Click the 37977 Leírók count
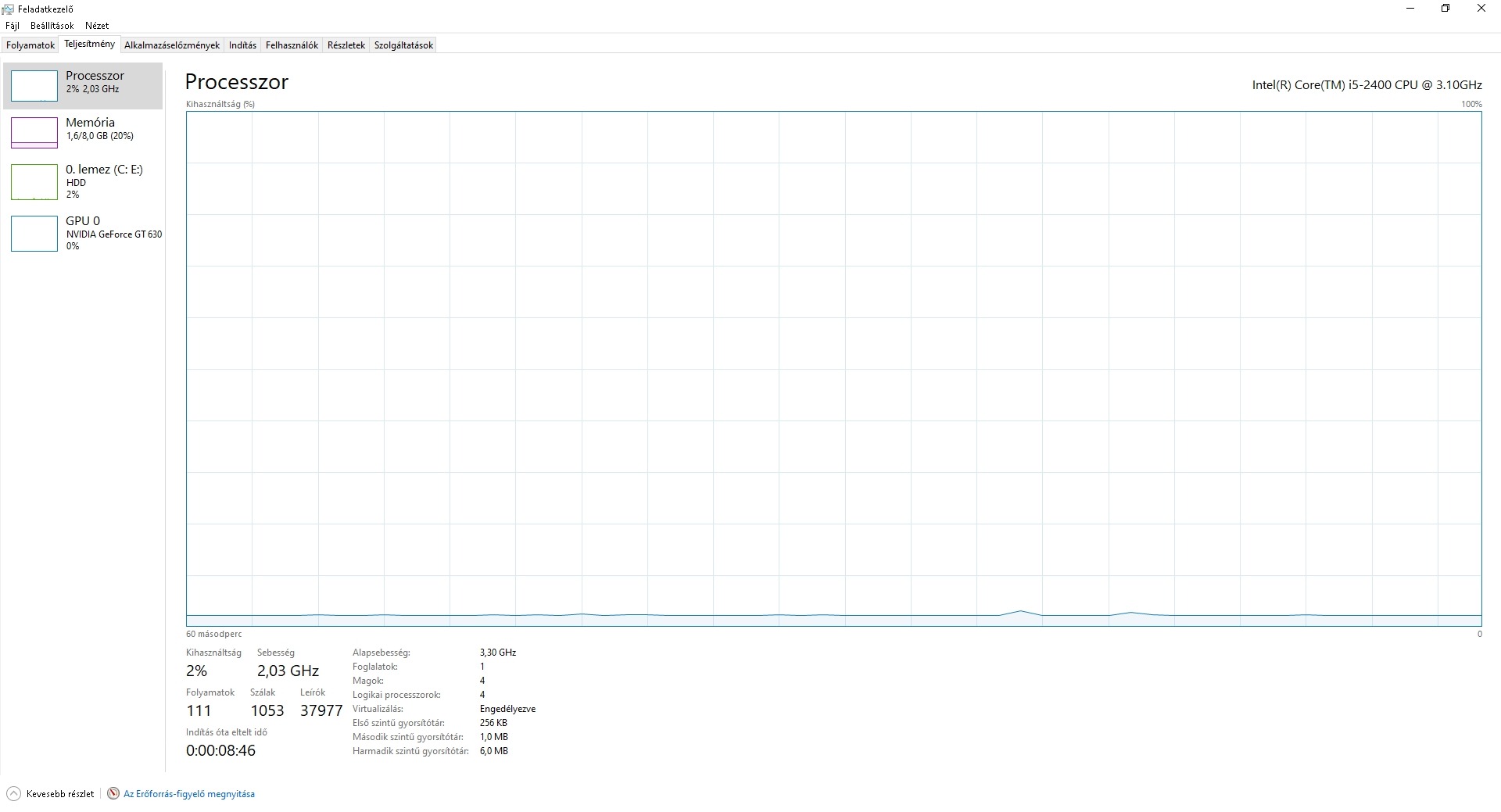This screenshot has width=1501, height=812. coord(321,710)
